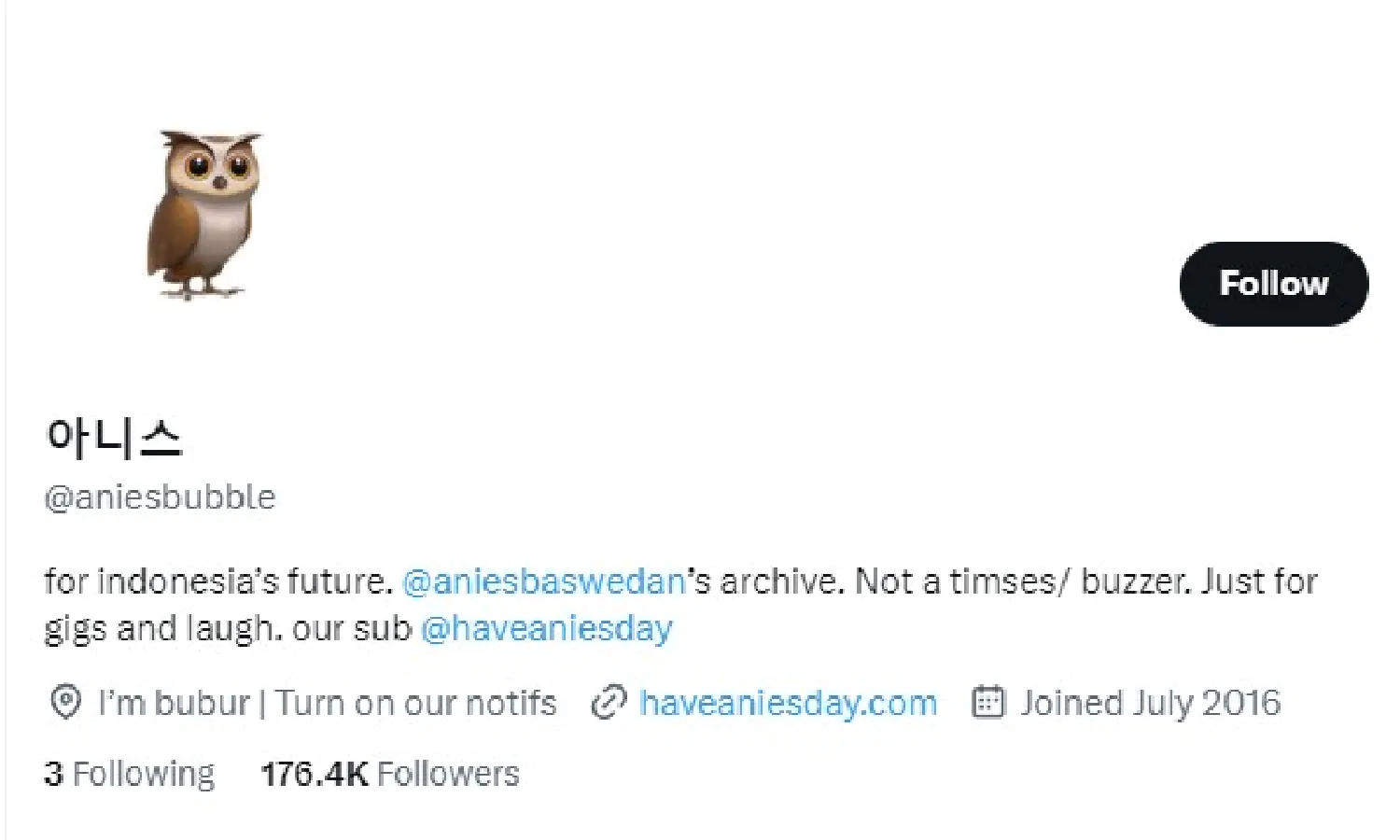Screen dimensions: 1400x840
Task: Open the 3 Following list
Action: [129, 774]
